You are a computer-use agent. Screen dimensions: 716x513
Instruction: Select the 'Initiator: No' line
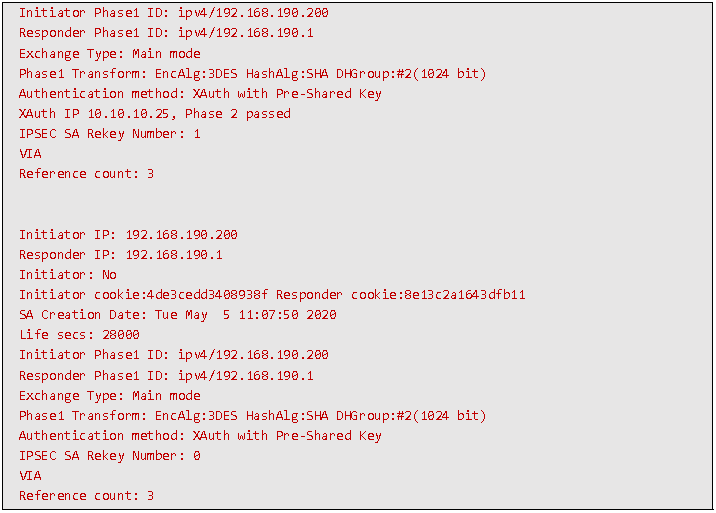(68, 275)
